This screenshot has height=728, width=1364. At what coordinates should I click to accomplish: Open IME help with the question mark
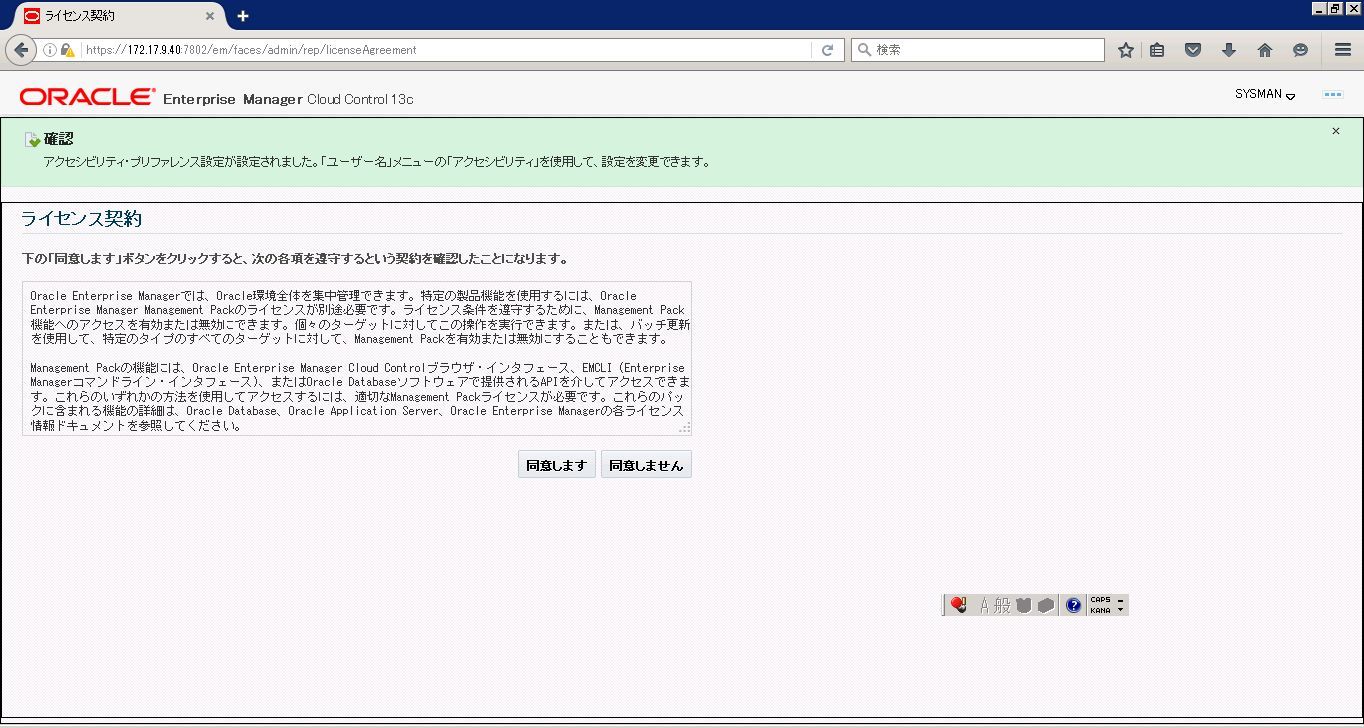pyautogui.click(x=1073, y=605)
